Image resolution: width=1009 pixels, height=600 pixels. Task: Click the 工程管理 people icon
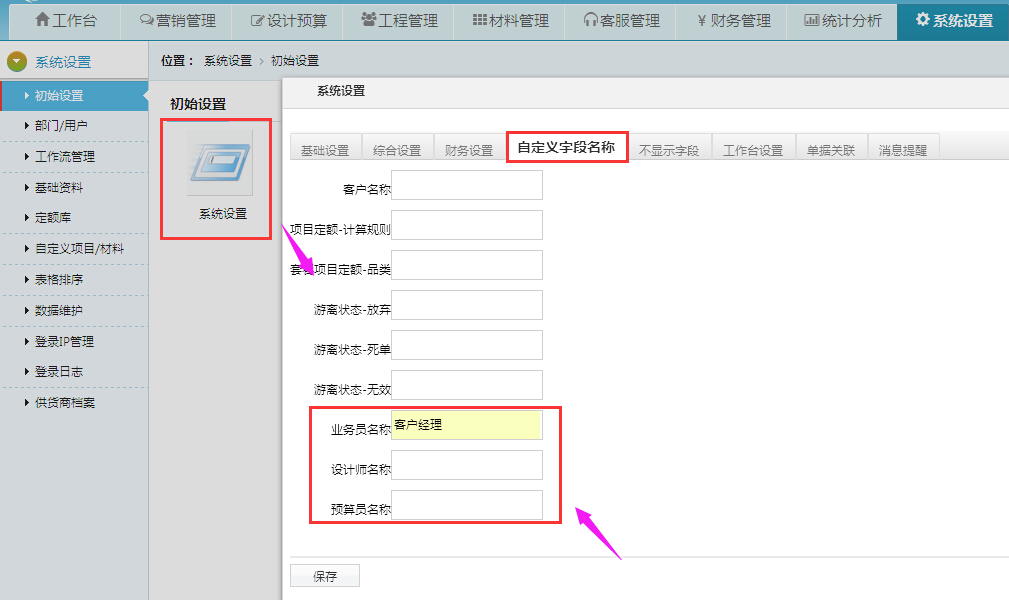tap(370, 20)
